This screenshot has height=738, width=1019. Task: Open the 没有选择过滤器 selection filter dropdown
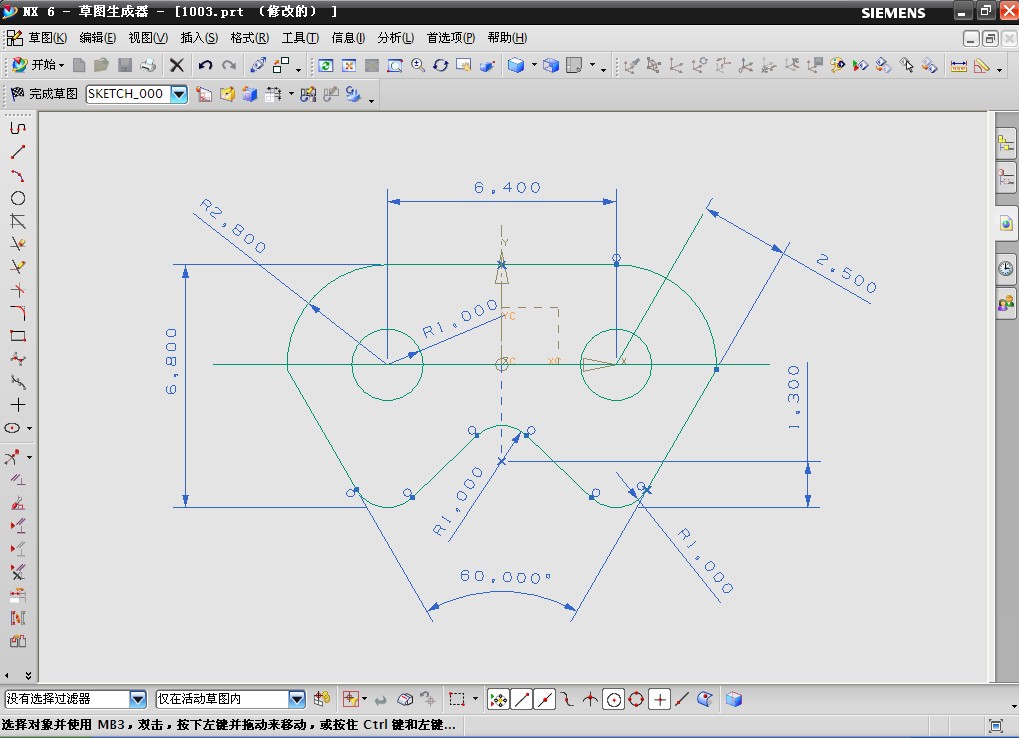click(138, 699)
